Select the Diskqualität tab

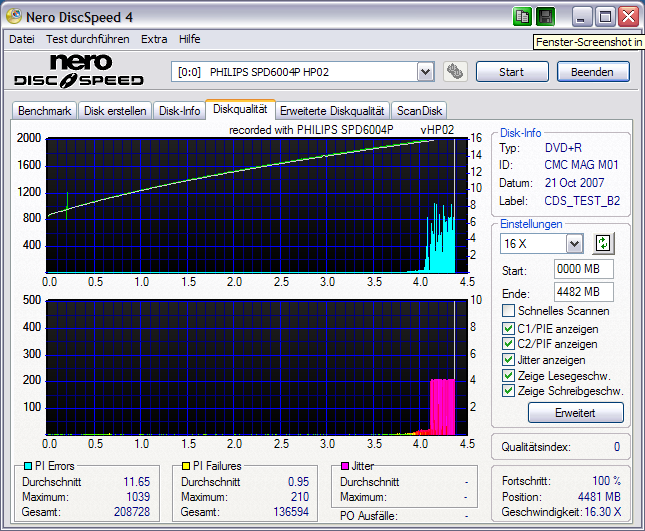point(240,109)
